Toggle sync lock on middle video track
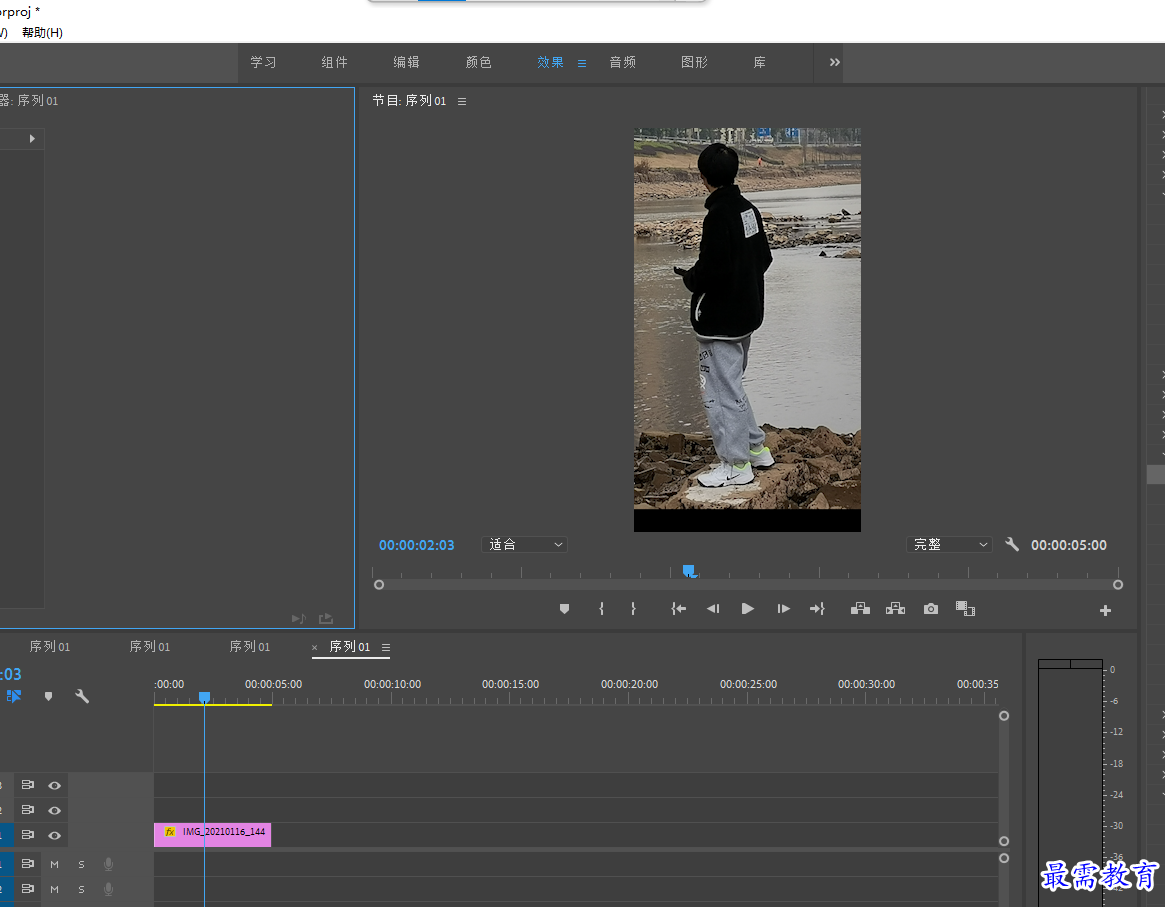1165x907 pixels. coord(27,810)
